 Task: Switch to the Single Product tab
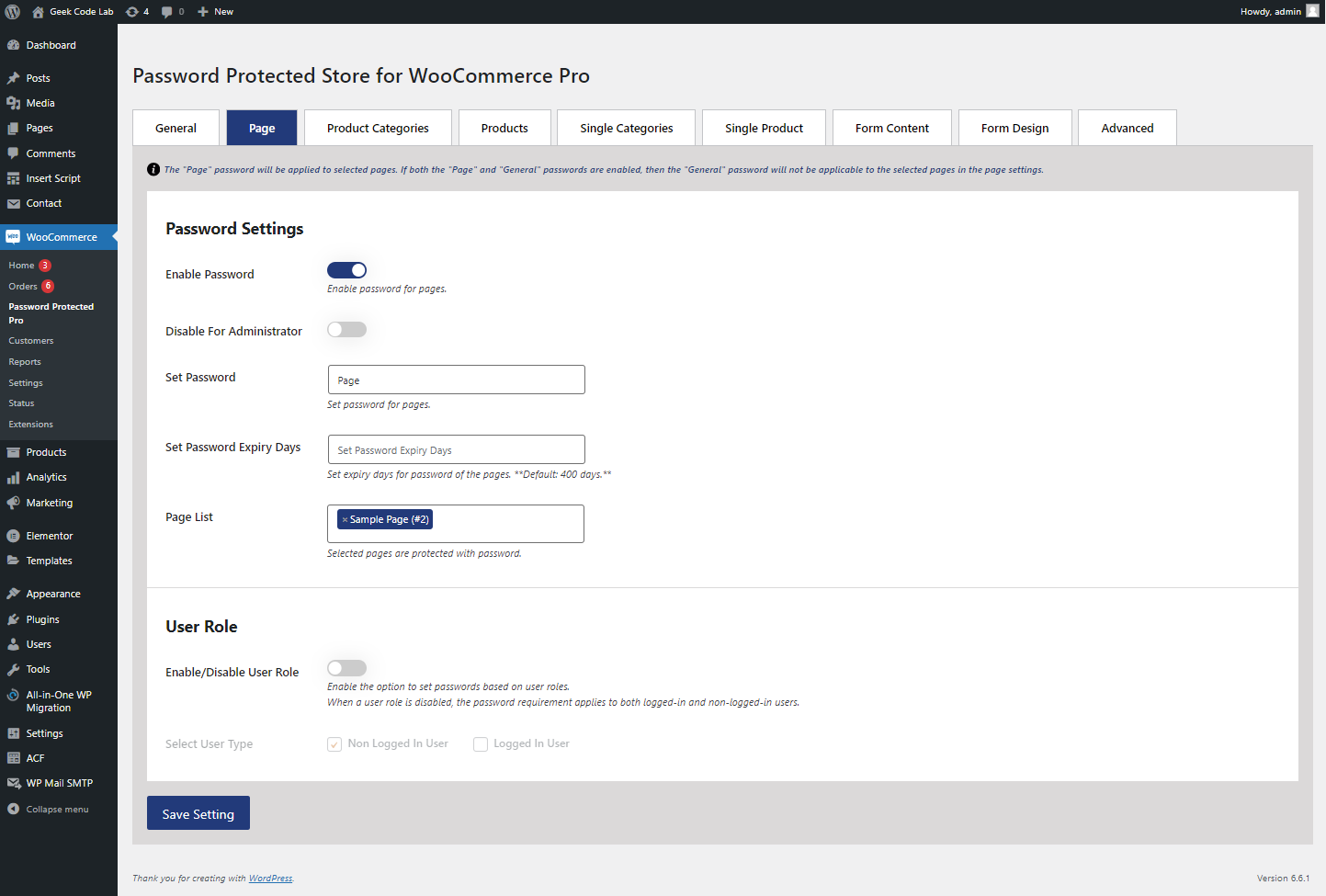coord(764,128)
